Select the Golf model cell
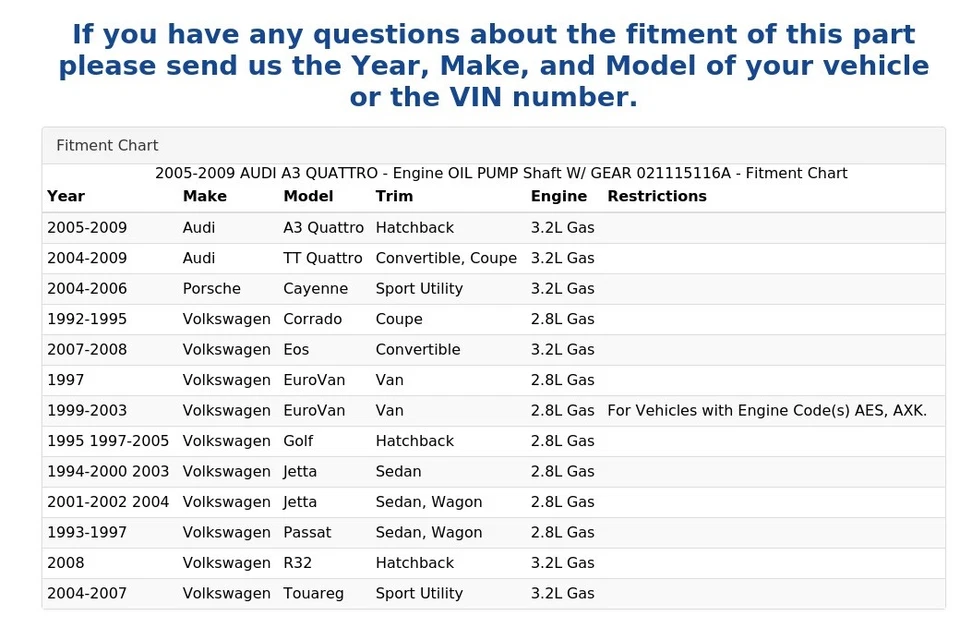 (299, 441)
